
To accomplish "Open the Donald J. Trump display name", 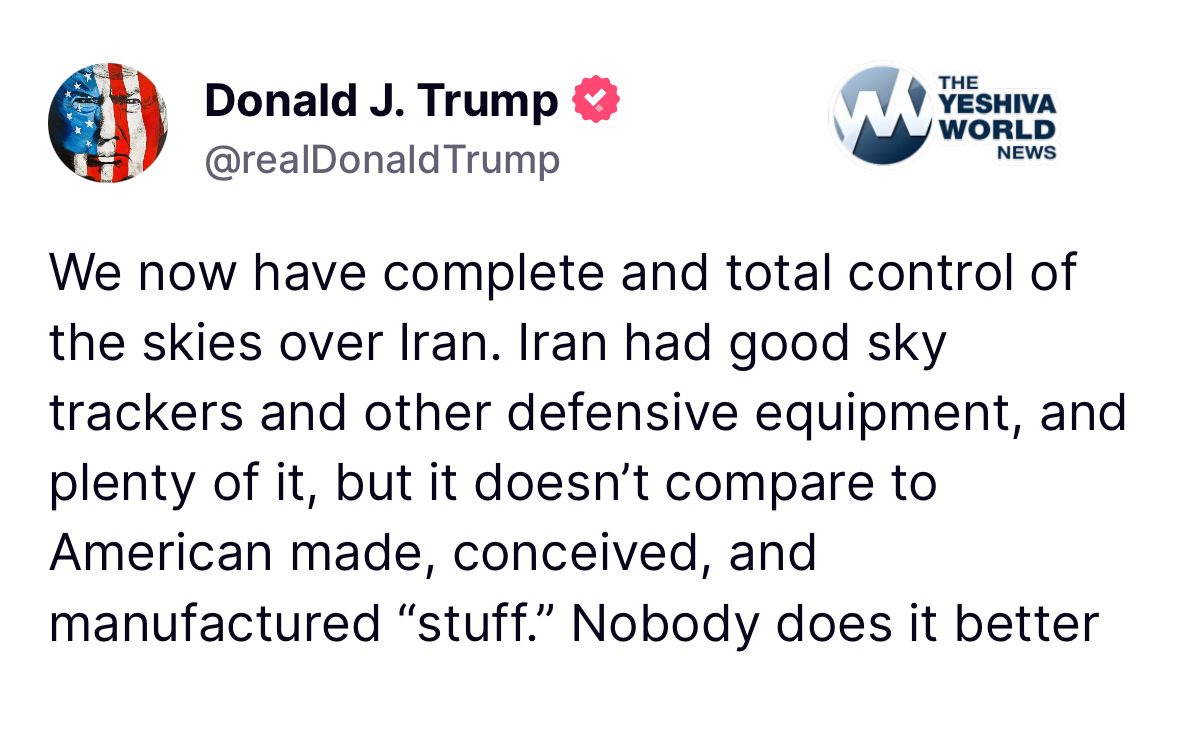I will (x=381, y=101).
